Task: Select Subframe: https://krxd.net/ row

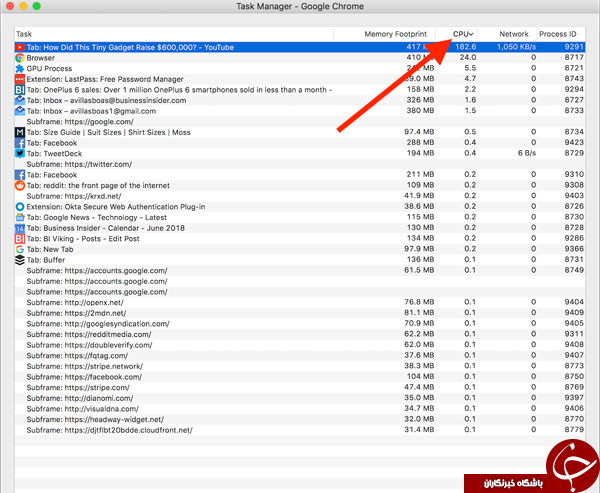Action: tap(300, 196)
